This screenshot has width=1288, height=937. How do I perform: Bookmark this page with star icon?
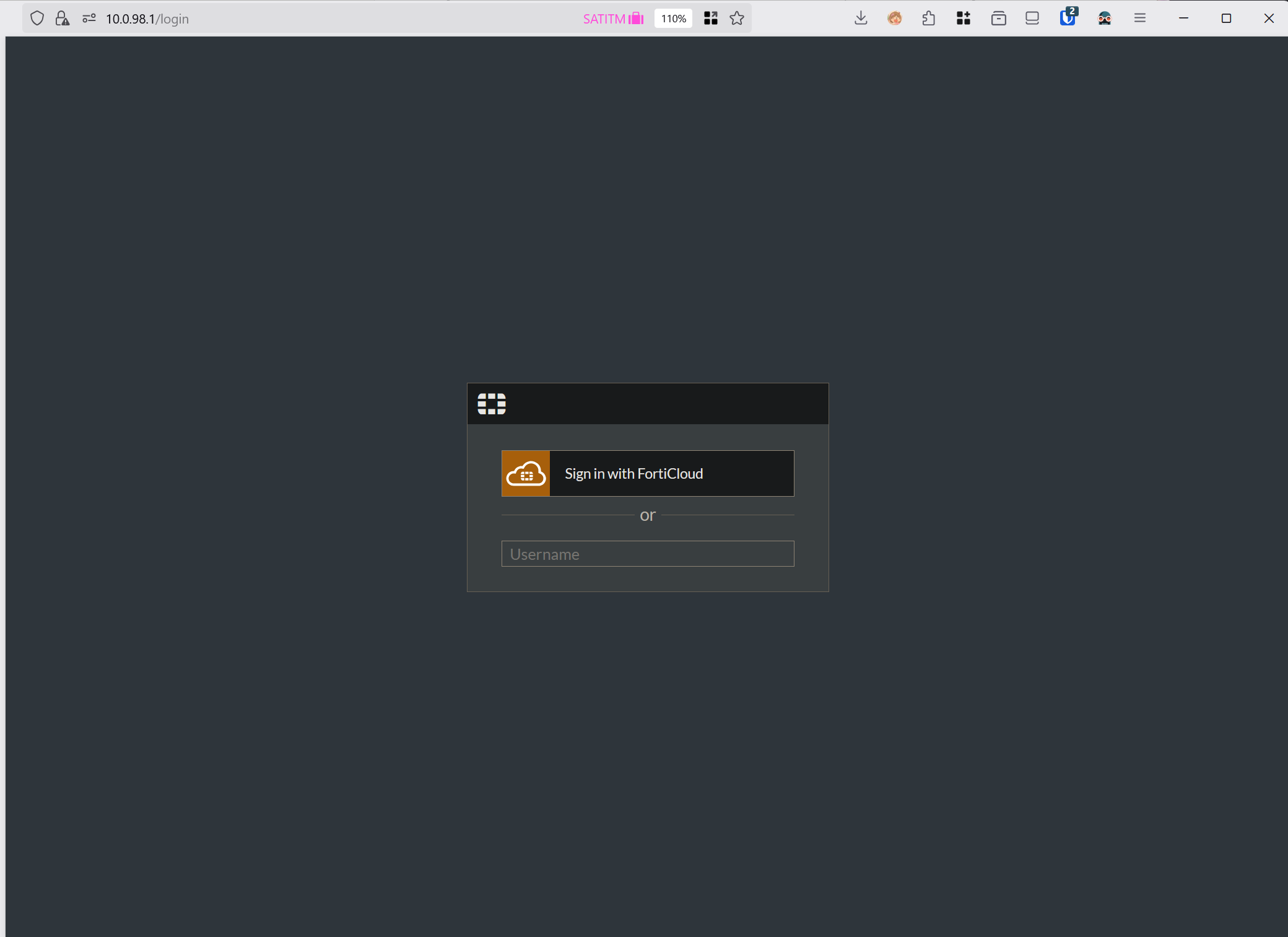pos(737,19)
